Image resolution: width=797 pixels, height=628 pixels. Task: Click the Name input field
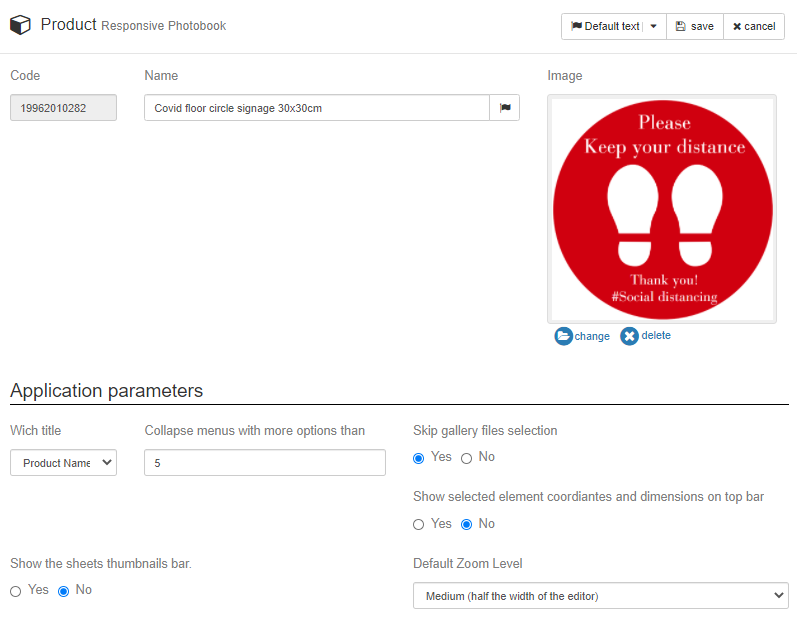[x=317, y=108]
